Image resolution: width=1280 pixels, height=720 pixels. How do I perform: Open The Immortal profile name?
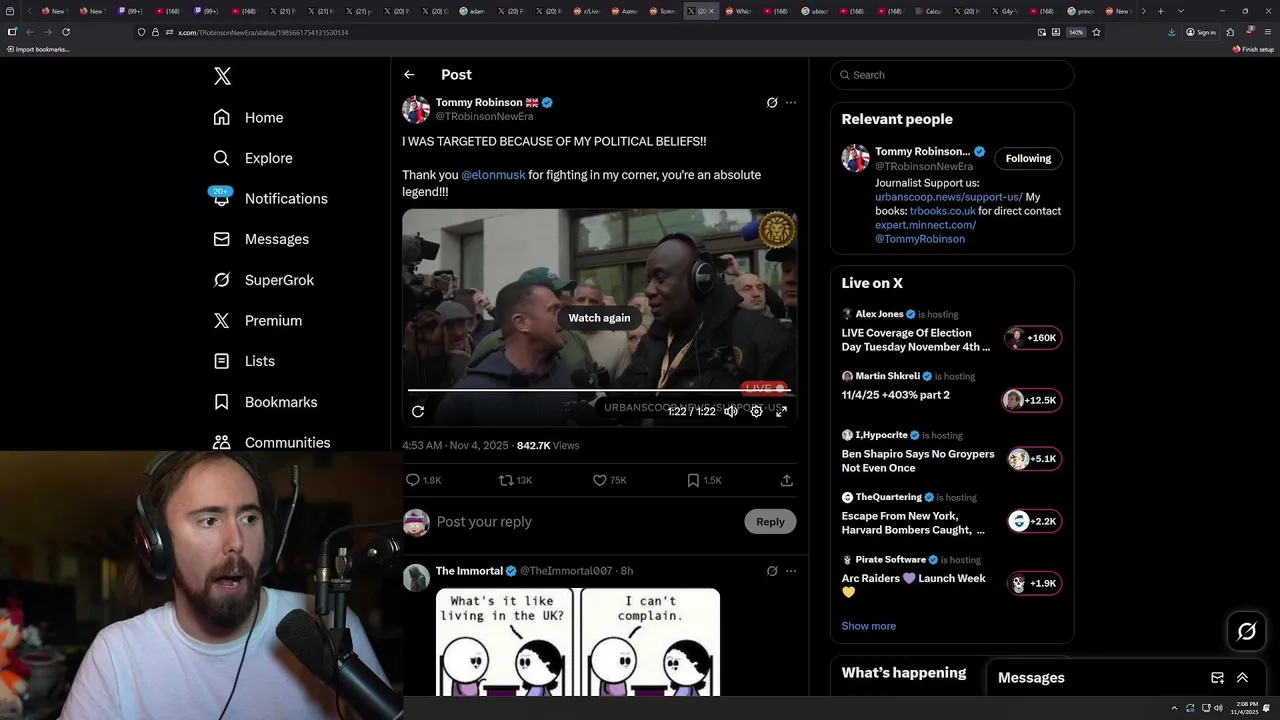469,571
